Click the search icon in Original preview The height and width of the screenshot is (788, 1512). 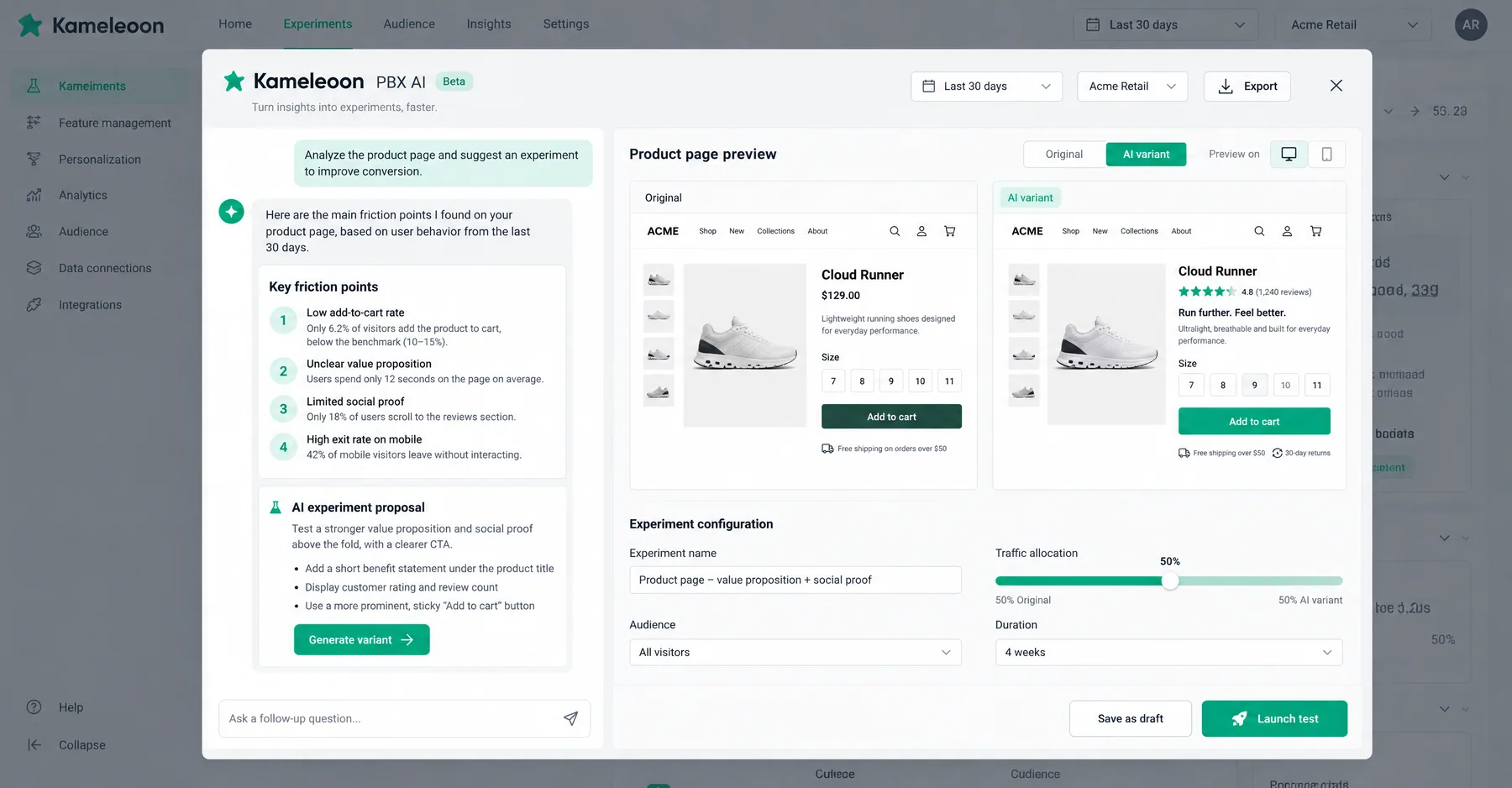coord(895,231)
